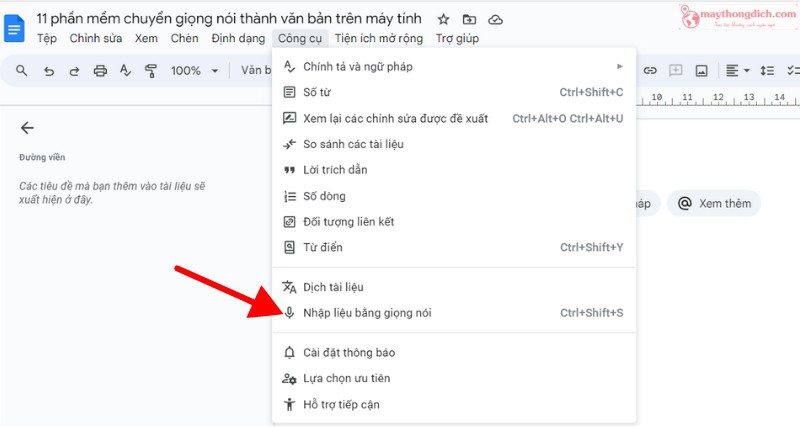Click the linked objects icon
This screenshot has width=800, height=427.
click(289, 222)
